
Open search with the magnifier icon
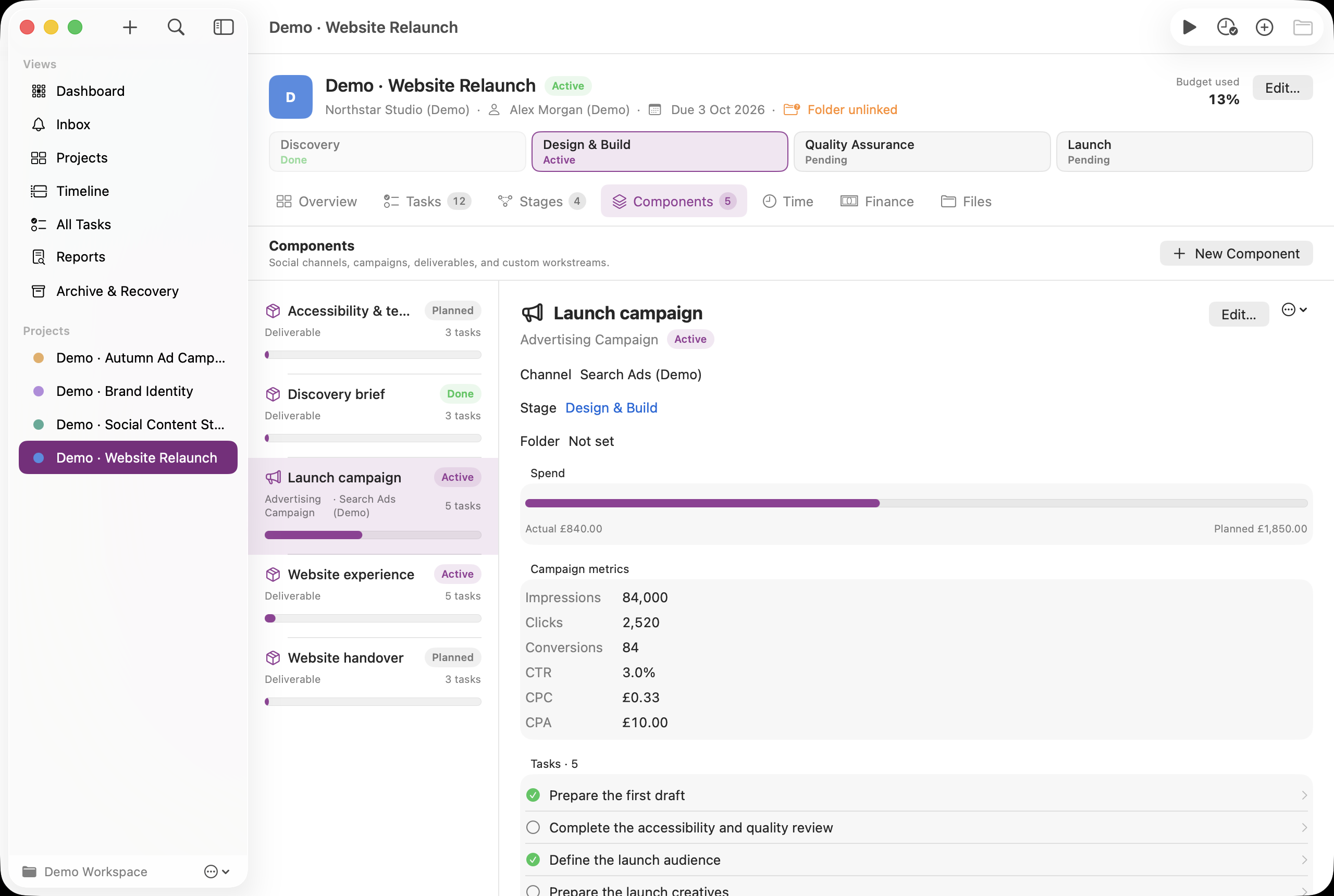click(176, 28)
